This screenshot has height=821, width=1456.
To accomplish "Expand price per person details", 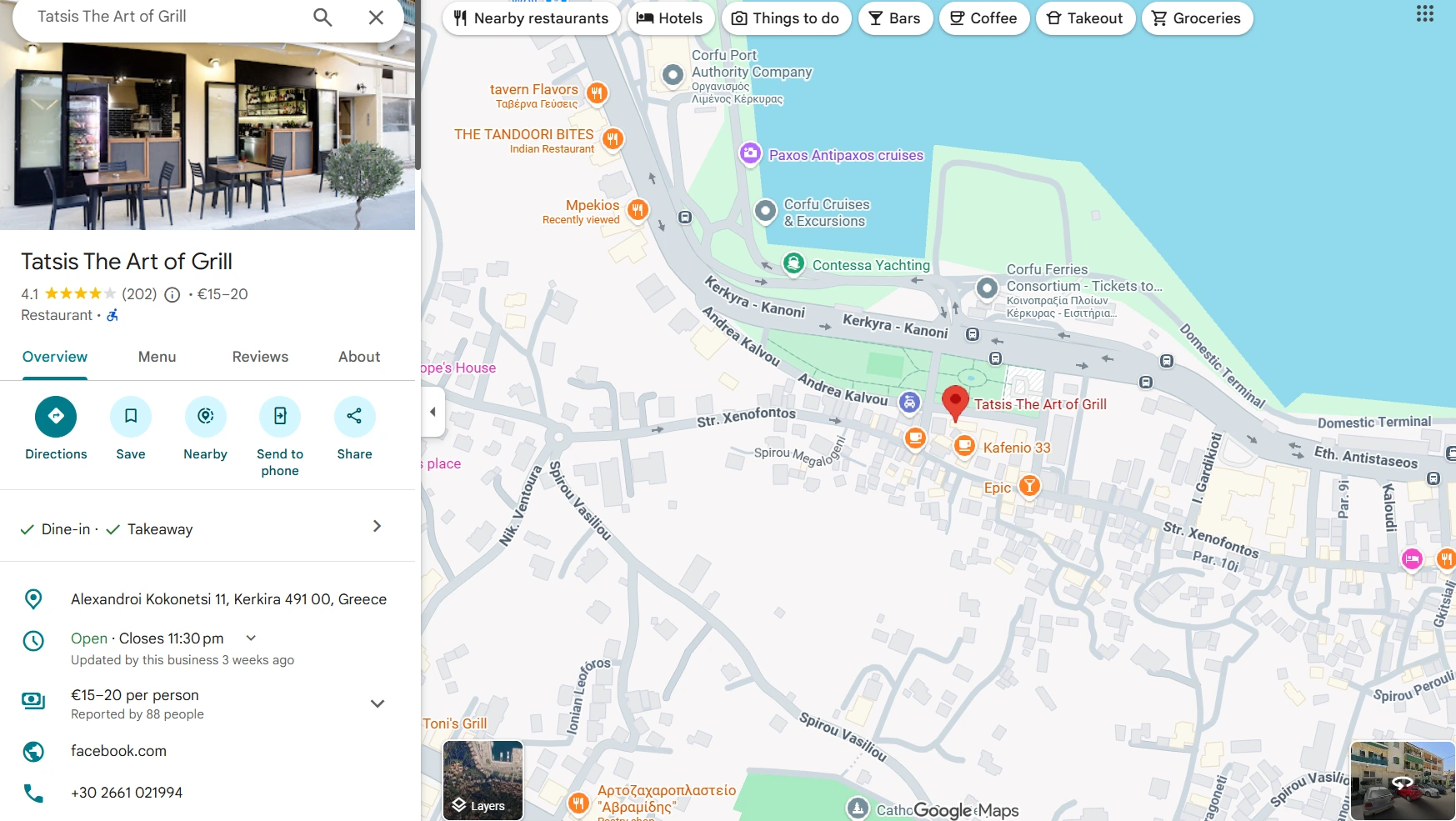I will tap(378, 703).
